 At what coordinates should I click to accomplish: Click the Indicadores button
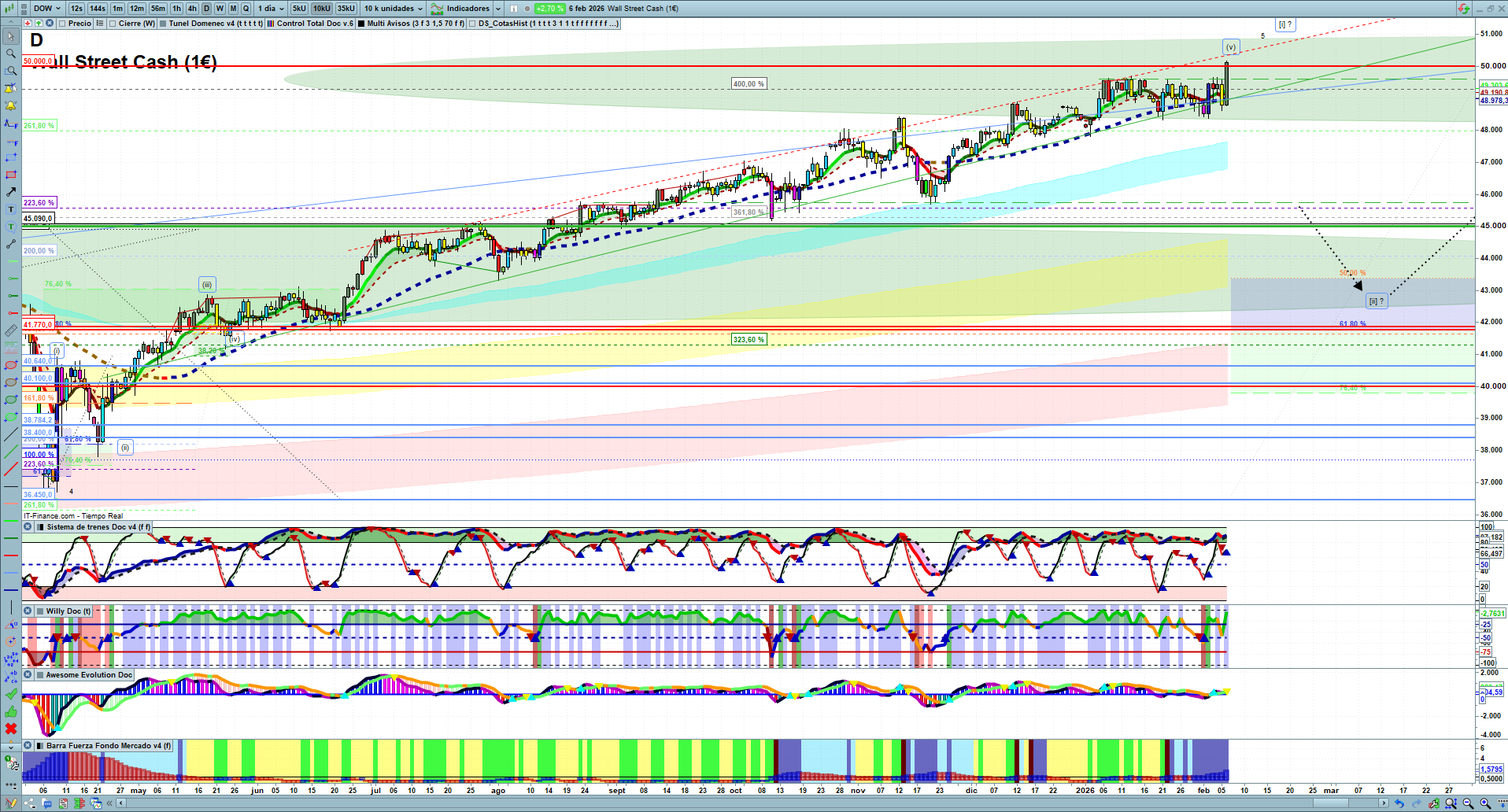click(461, 9)
